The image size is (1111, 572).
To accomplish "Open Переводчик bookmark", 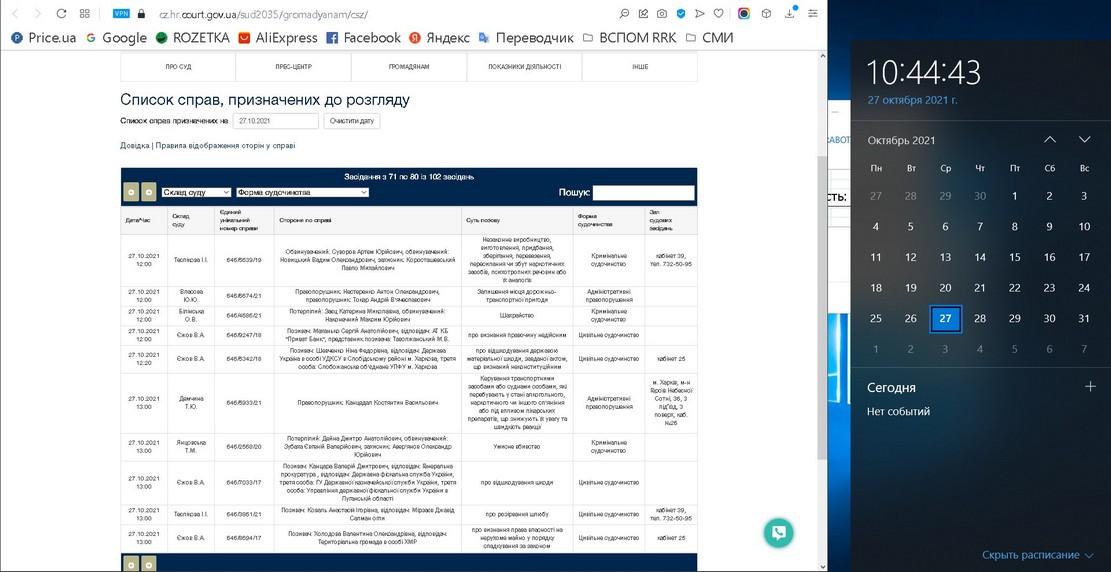I will click(x=526, y=38).
